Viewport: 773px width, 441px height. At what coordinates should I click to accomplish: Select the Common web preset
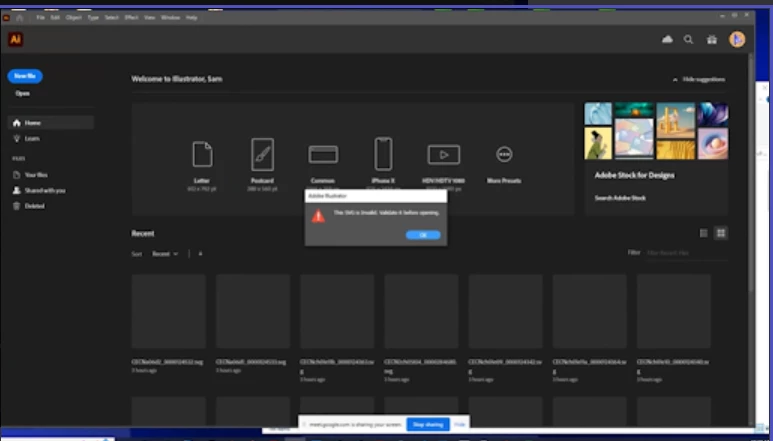(323, 167)
